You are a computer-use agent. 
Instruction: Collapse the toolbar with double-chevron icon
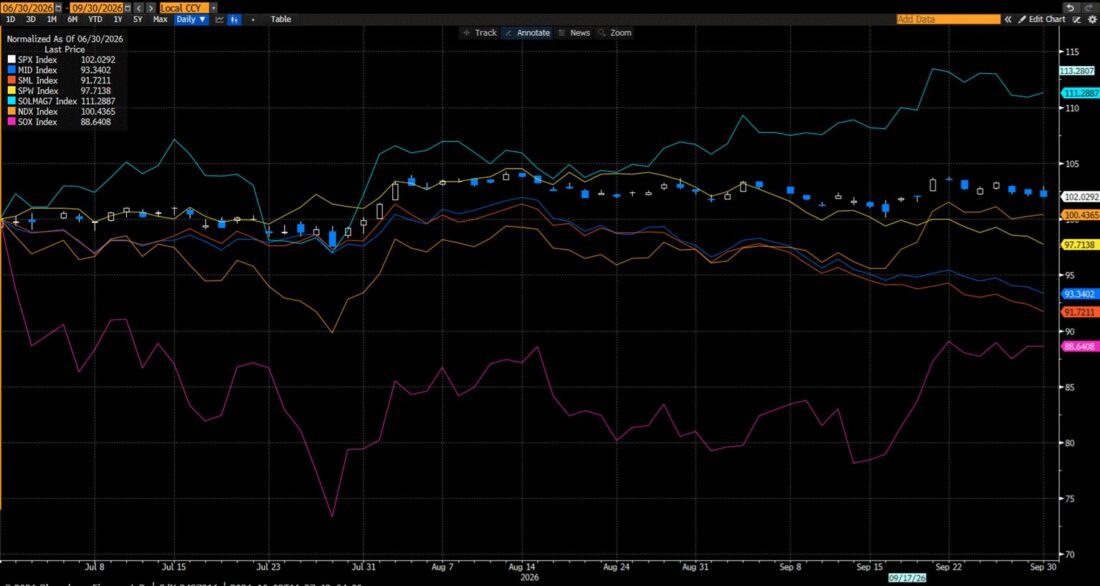click(x=1008, y=20)
